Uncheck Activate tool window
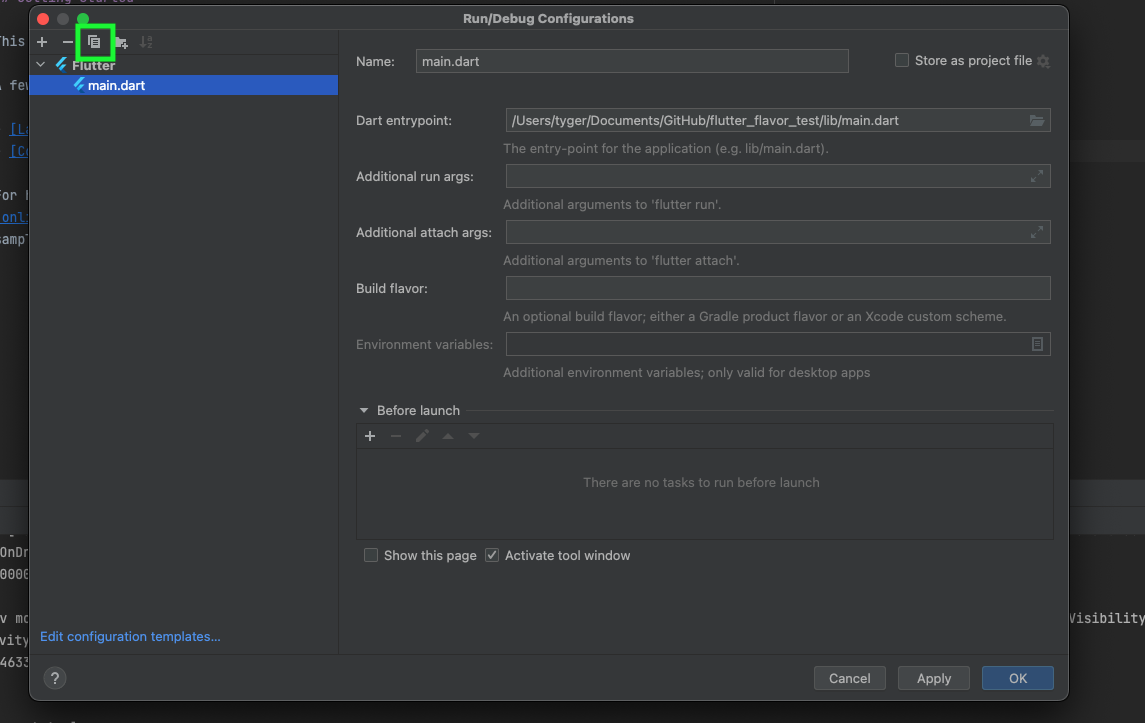Viewport: 1145px width, 723px height. click(x=492, y=555)
